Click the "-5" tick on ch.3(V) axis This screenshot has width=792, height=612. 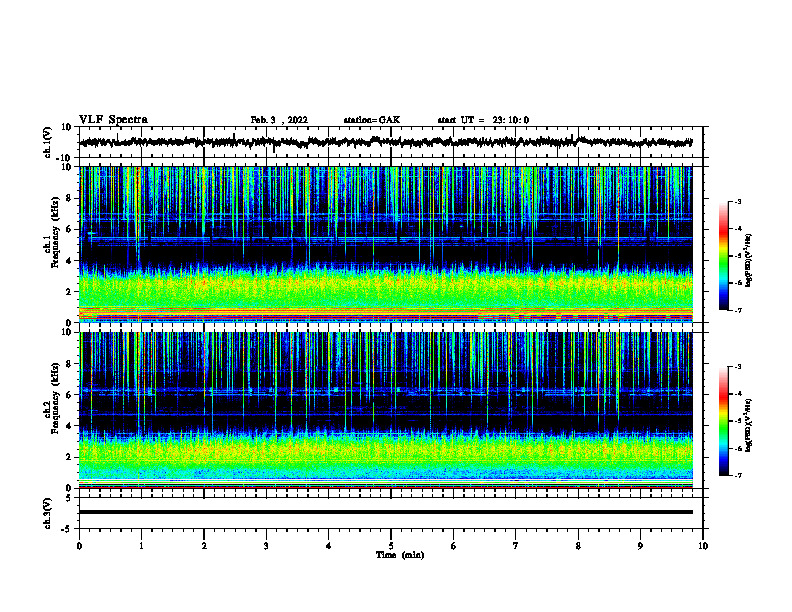pos(67,529)
